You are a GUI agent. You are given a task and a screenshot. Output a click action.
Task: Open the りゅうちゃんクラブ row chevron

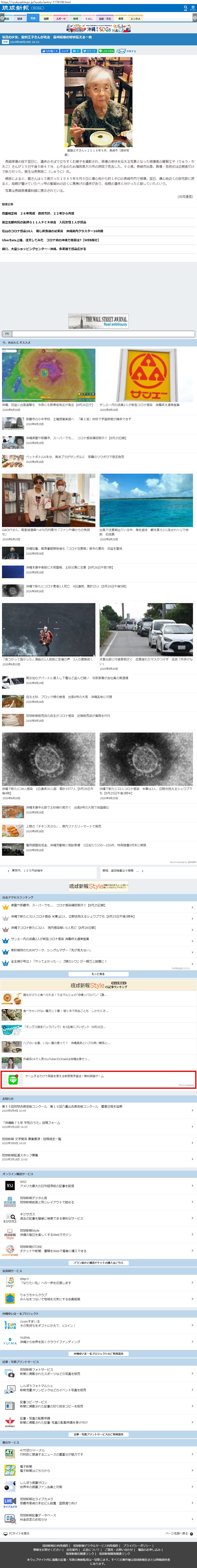click(x=192, y=1296)
